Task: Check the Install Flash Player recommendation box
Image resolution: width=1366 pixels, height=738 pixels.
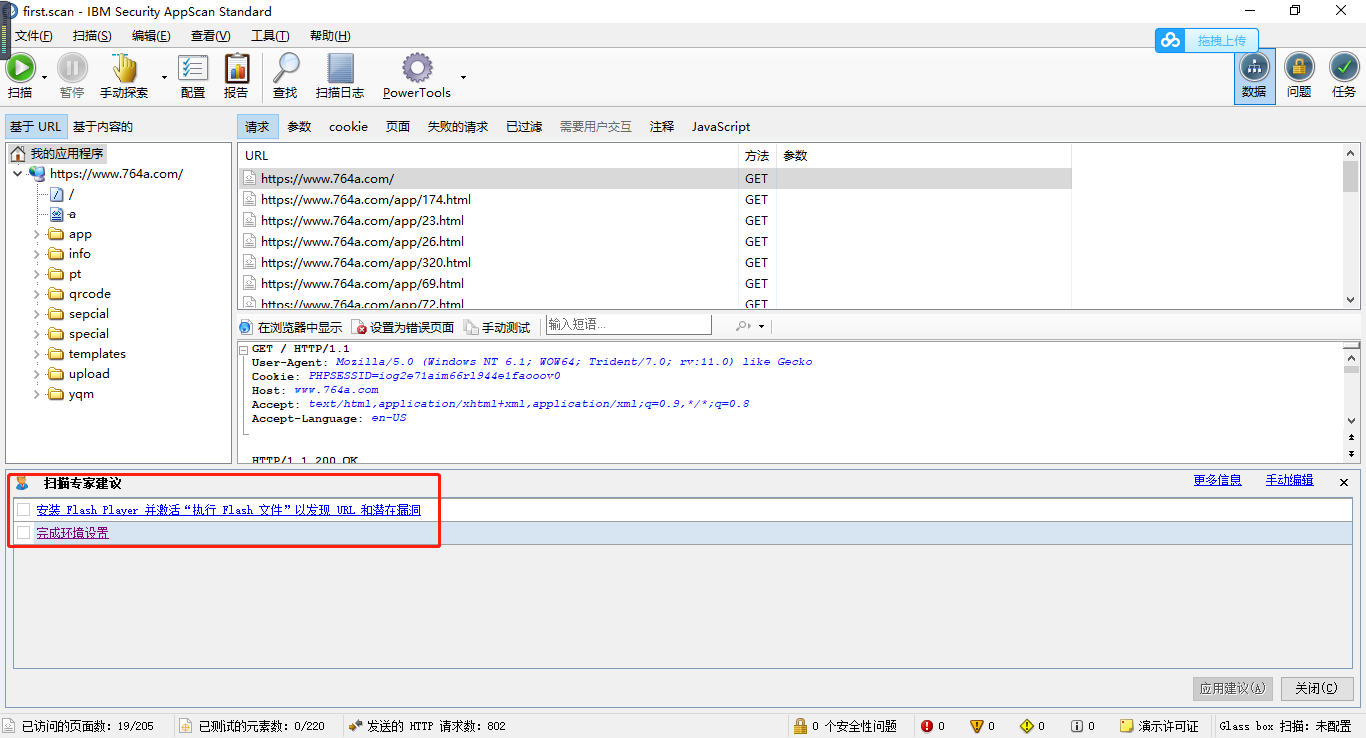Action: tap(24, 510)
